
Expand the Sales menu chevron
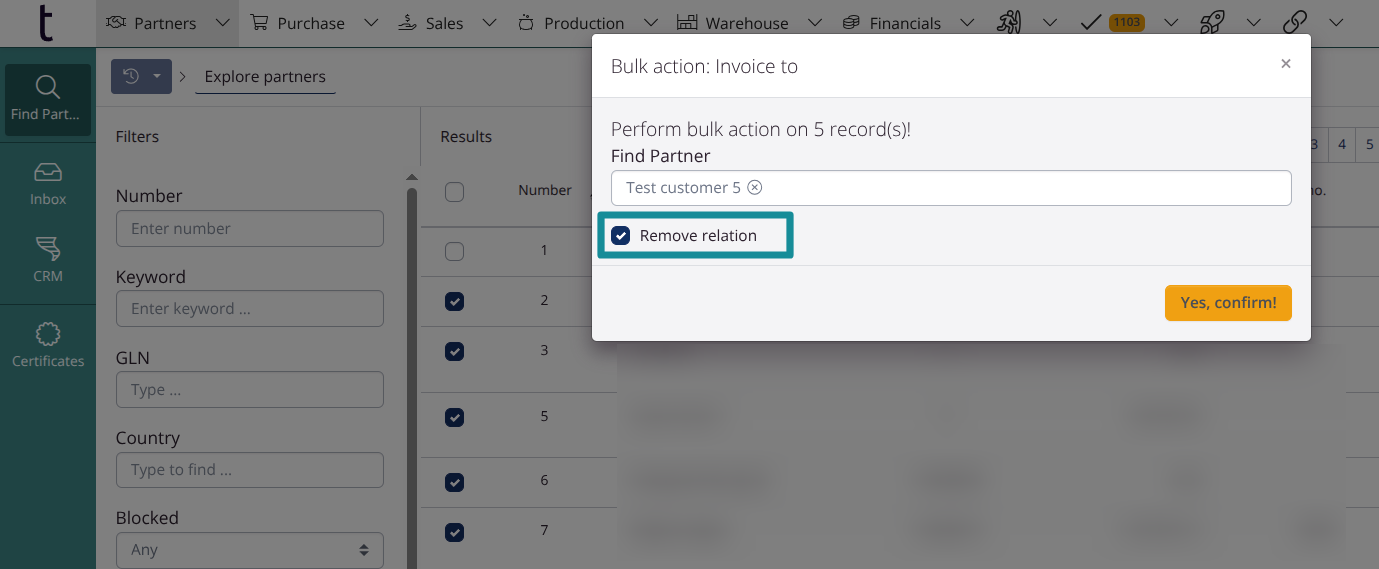tap(489, 23)
